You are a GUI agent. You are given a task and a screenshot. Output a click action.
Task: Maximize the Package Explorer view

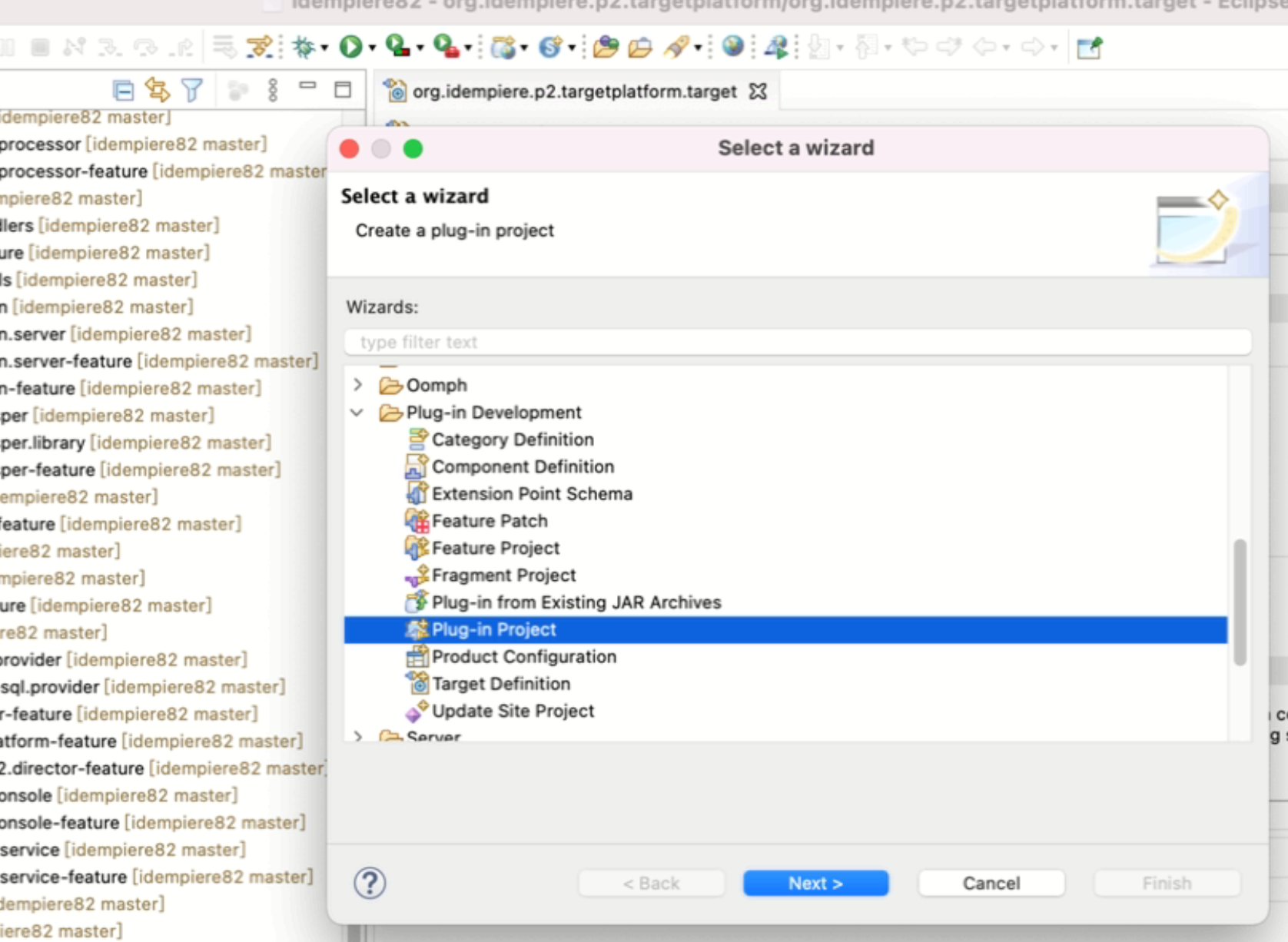pos(343,89)
